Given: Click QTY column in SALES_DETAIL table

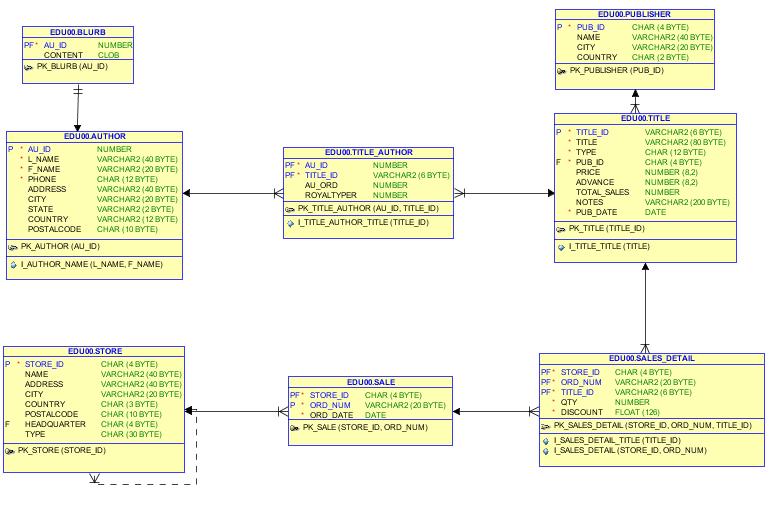Looking at the screenshot, I should [569, 402].
